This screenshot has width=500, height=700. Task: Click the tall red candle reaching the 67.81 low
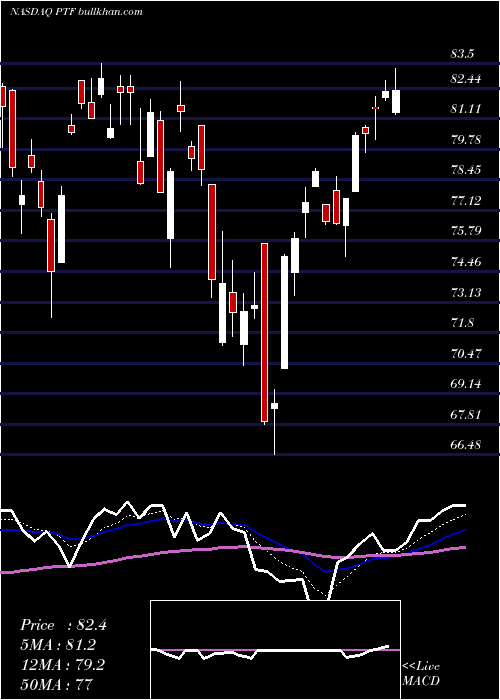(x=265, y=333)
